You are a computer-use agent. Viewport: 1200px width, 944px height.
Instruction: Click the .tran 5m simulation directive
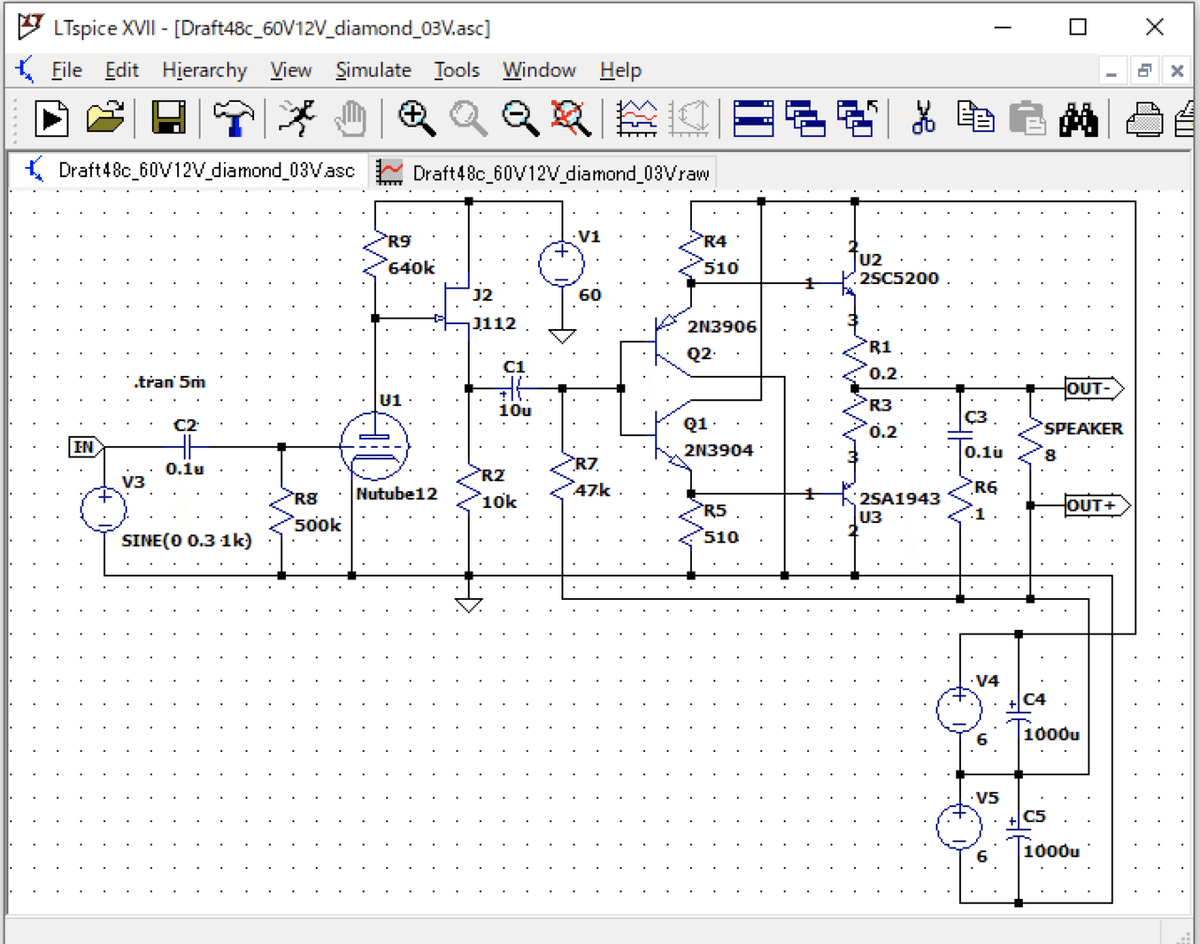pyautogui.click(x=168, y=382)
